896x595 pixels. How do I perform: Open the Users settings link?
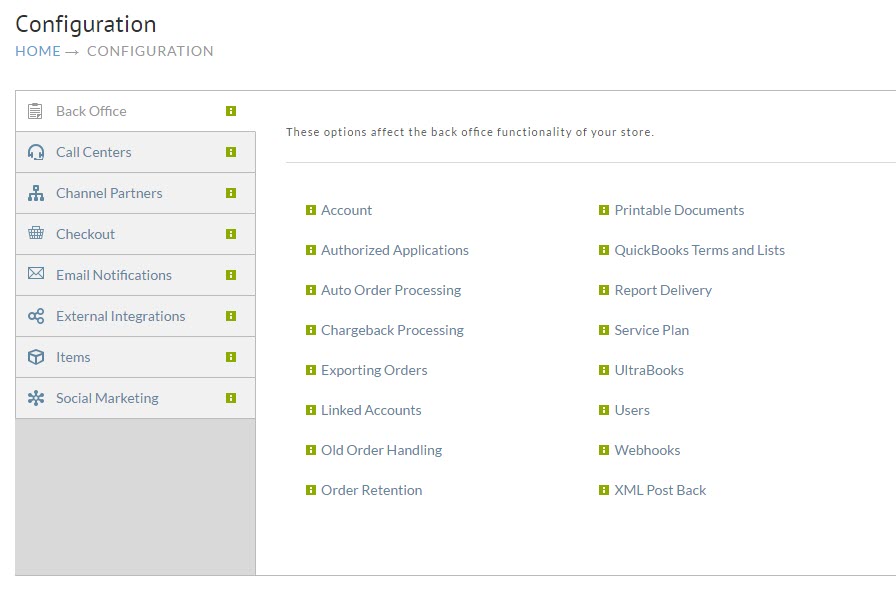coord(632,410)
